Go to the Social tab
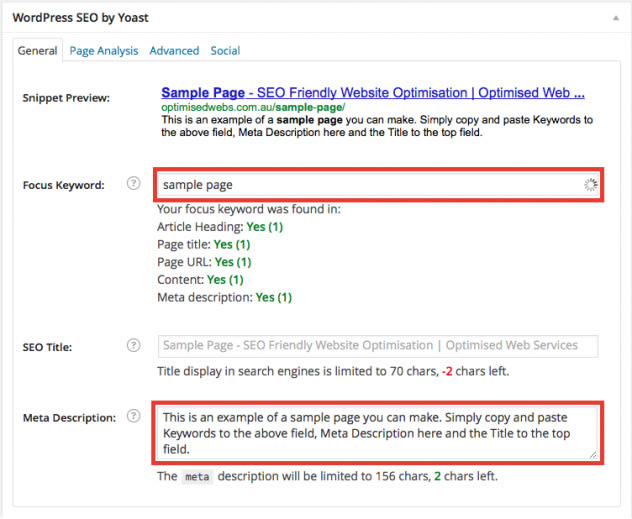Viewport: 632px width, 519px height. (x=225, y=51)
